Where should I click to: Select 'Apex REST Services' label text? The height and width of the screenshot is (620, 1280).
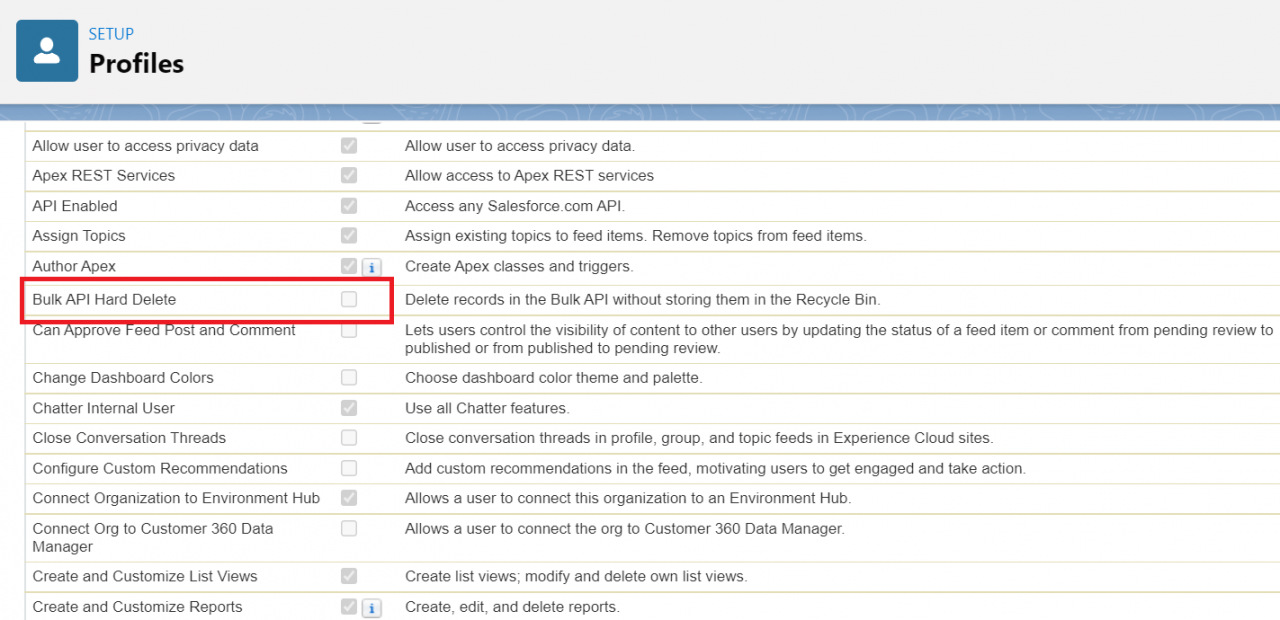(x=103, y=176)
